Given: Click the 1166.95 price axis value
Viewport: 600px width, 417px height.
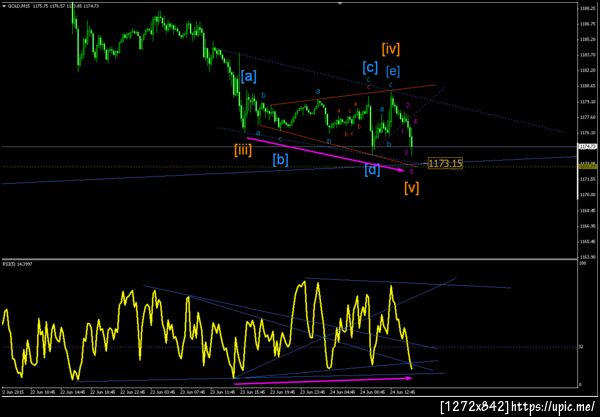Looking at the screenshot, I should [x=588, y=226].
